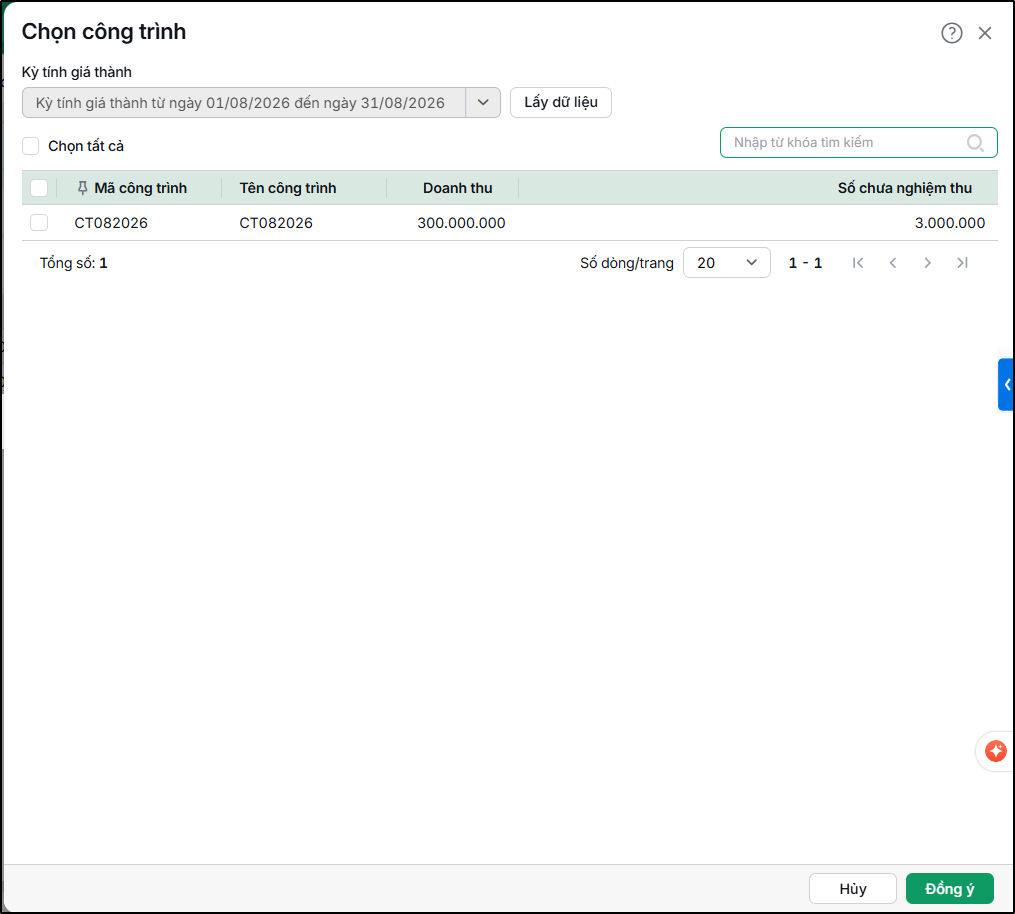Close the Chọn công trình dialog
Image resolution: width=1015 pixels, height=914 pixels.
tap(985, 33)
